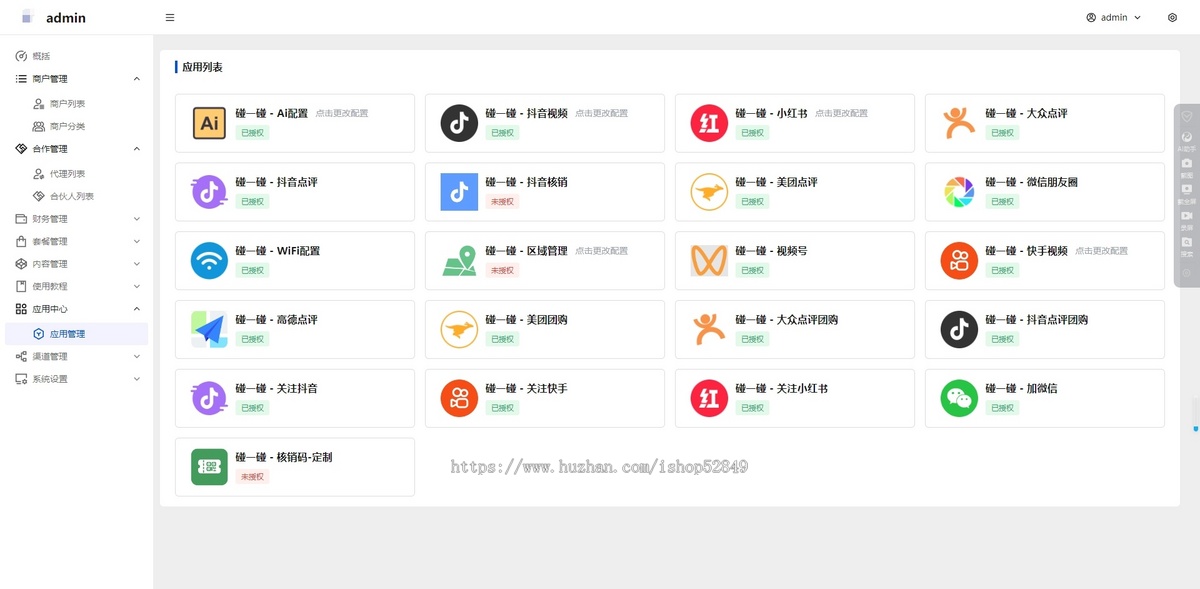The width and height of the screenshot is (1200, 589).
Task: Click the 抖音点评团购 black TikTok icon
Action: coord(959,329)
